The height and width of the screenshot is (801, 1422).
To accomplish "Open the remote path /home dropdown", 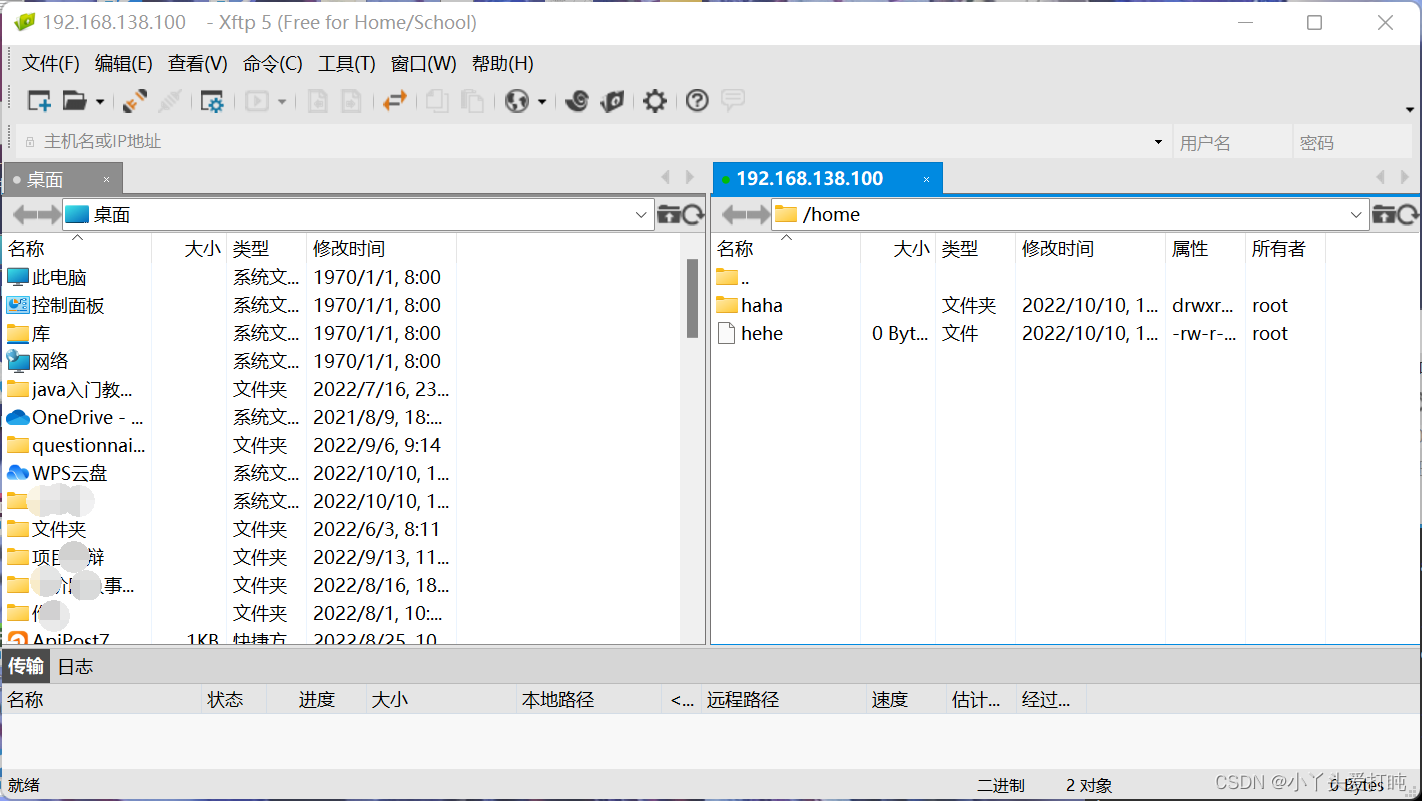I will (x=1356, y=215).
